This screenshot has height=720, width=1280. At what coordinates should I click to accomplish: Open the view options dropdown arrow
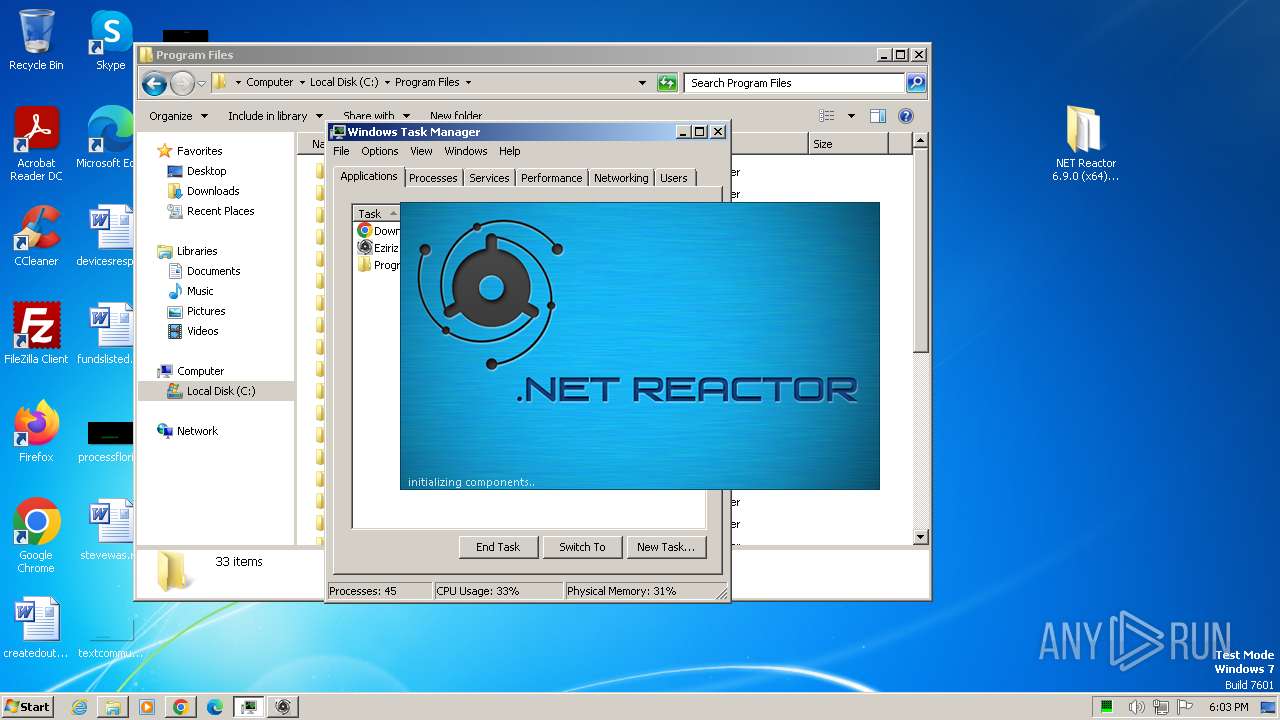pos(851,116)
